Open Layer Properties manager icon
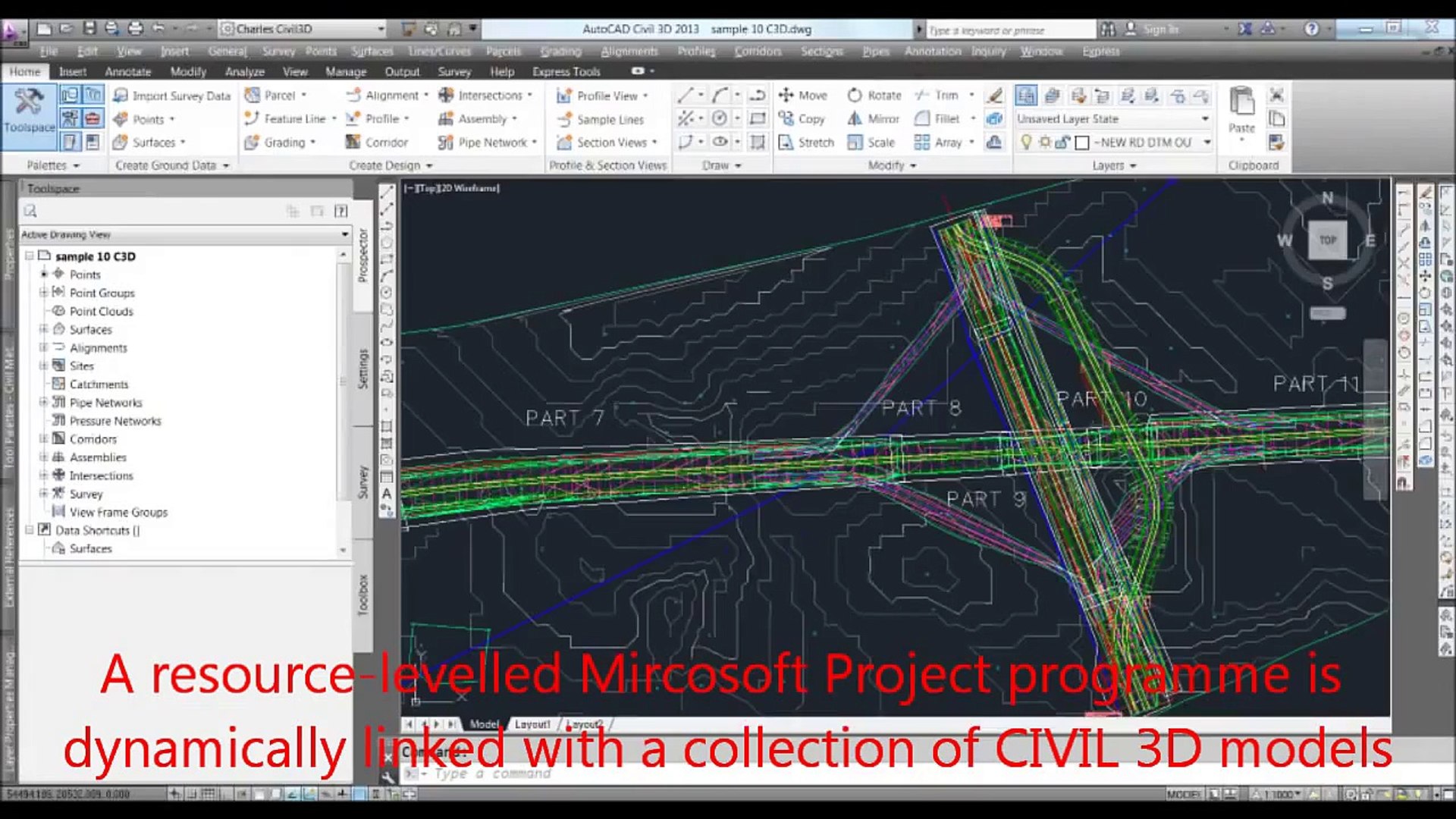This screenshot has height=819, width=1456. [x=1026, y=96]
